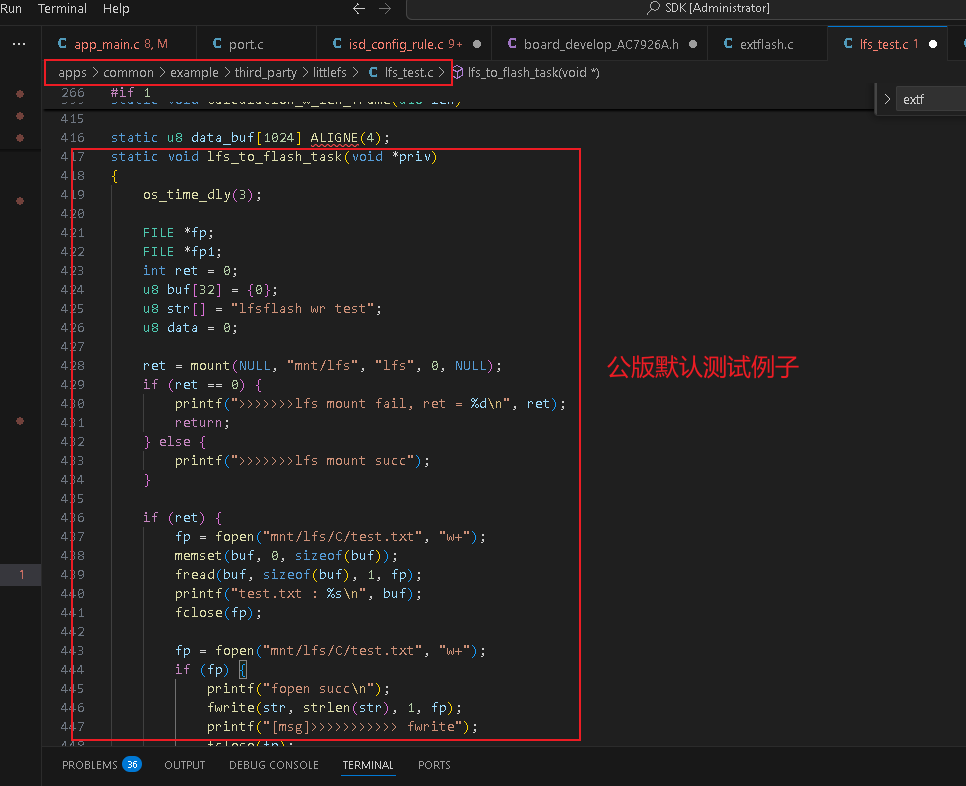This screenshot has width=966, height=786.
Task: Select the isd_config_rule.c editor tab
Action: (x=404, y=44)
